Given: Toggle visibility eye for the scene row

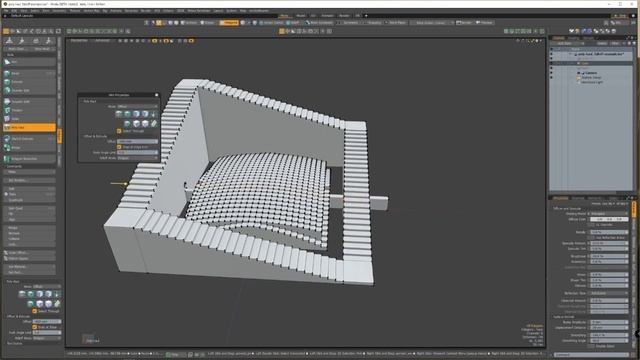Looking at the screenshot, I should coord(551,53).
